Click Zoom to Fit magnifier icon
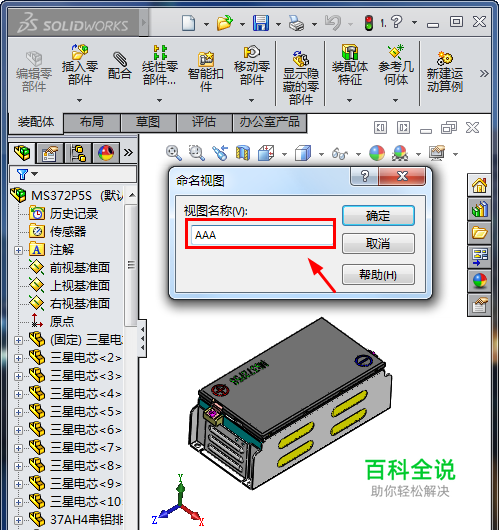 (174, 153)
